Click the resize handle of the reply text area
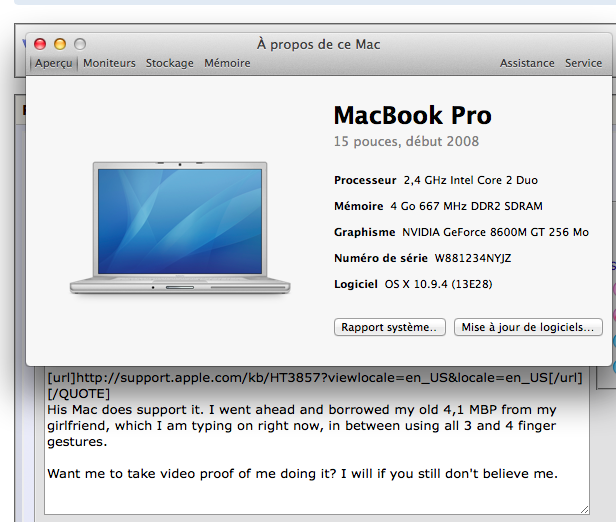This screenshot has height=522, width=616. 585,509
